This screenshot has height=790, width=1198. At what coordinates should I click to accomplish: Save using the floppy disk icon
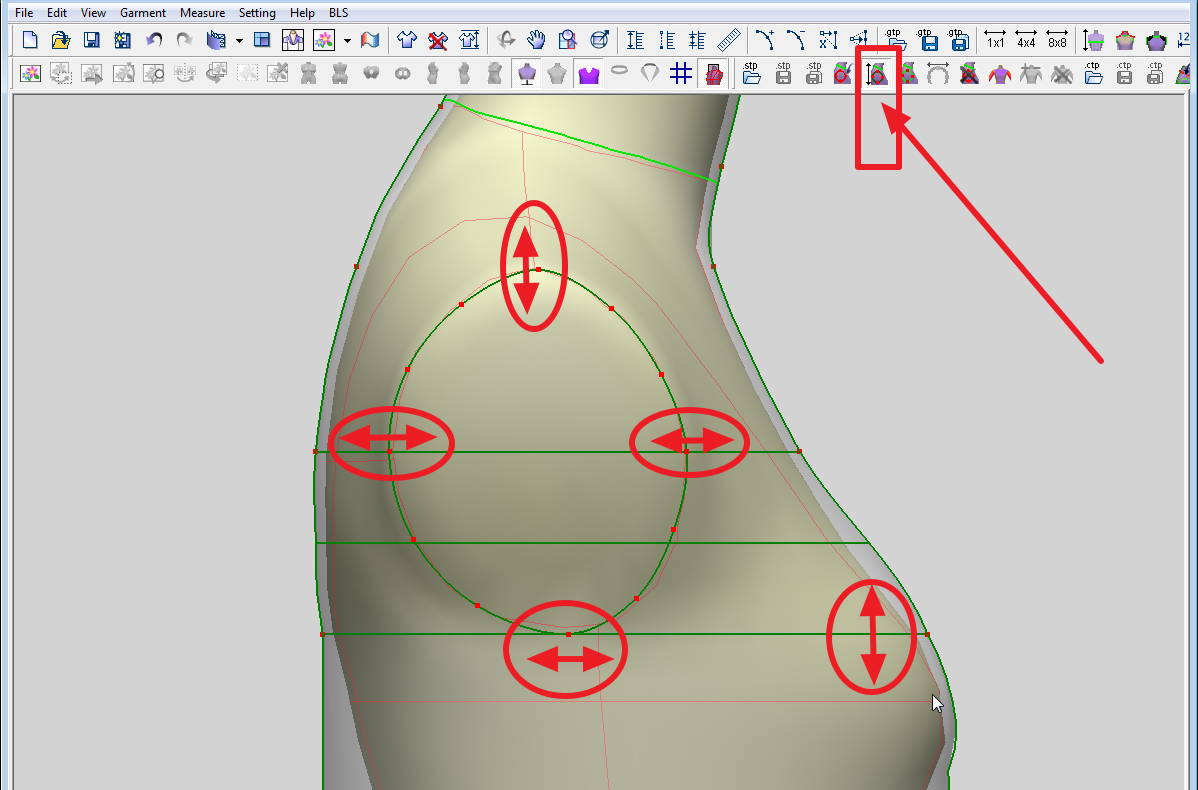[x=91, y=40]
